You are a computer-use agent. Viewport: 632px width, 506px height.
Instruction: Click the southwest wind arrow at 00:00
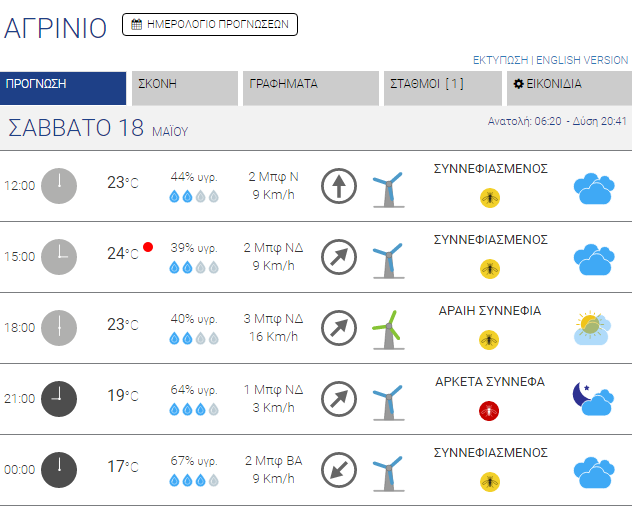point(339,469)
